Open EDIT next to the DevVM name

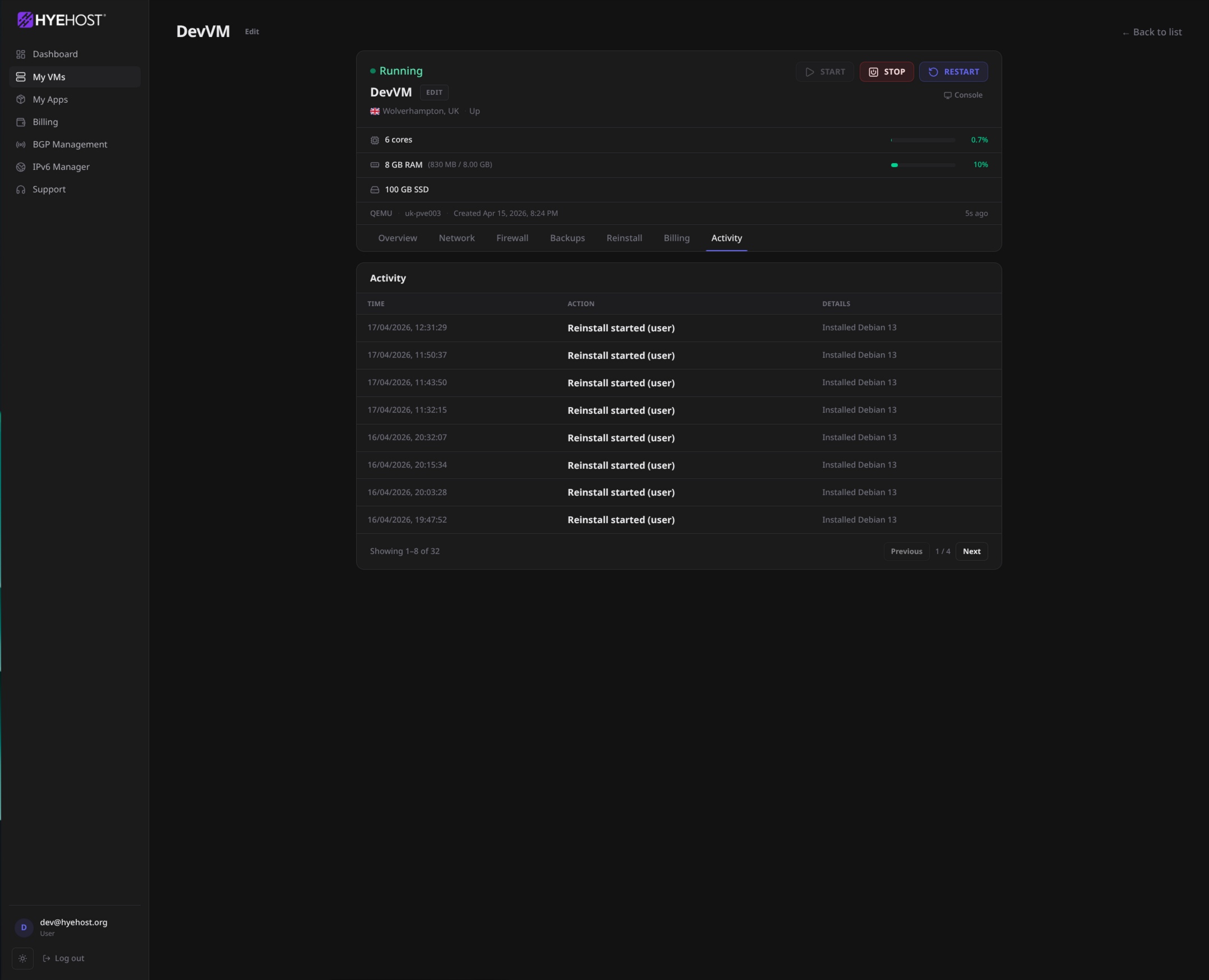point(433,92)
